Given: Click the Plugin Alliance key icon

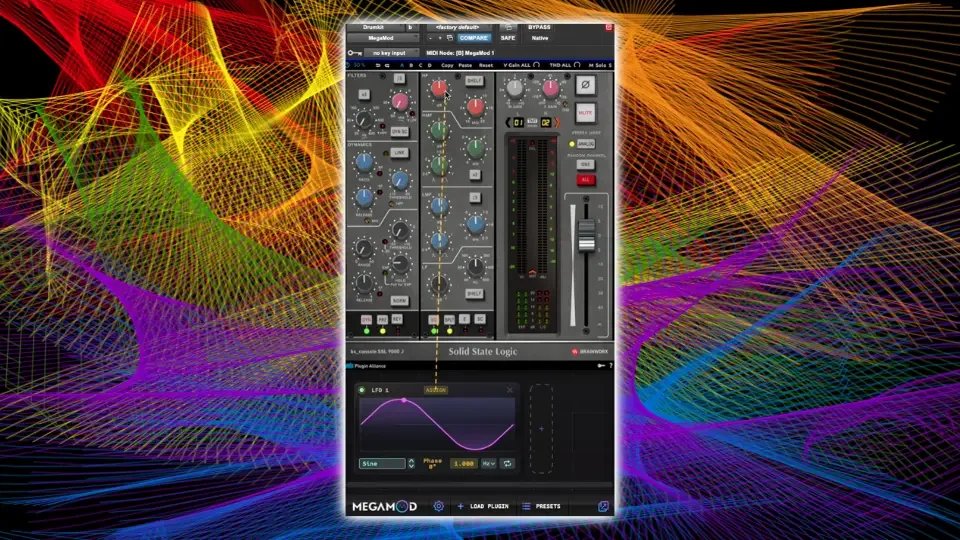Looking at the screenshot, I should [601, 366].
